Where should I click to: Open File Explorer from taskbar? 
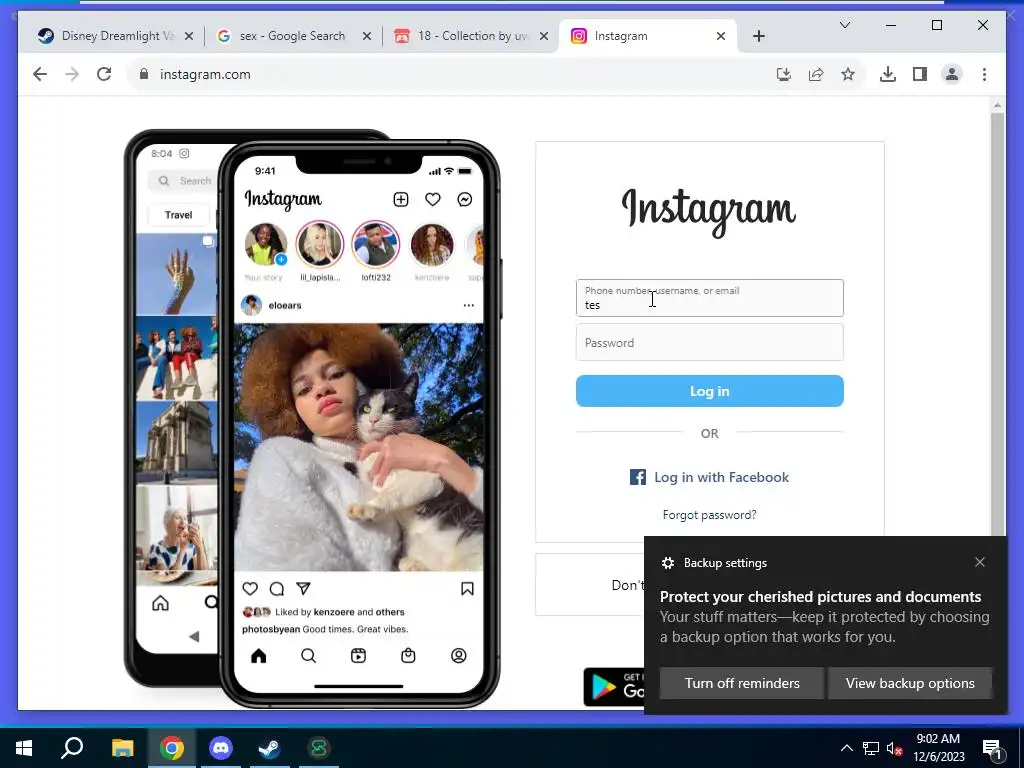[122, 748]
